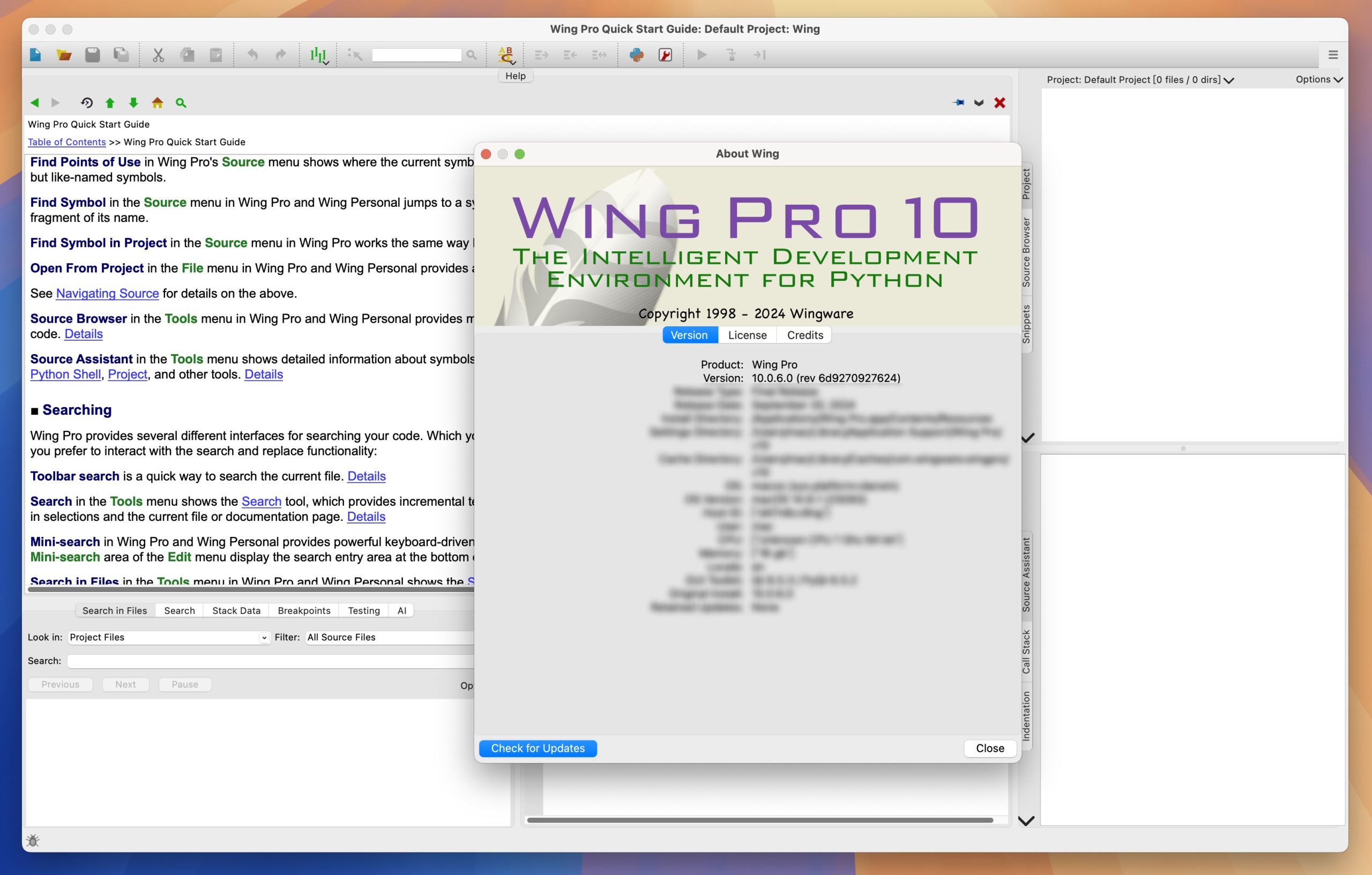Click the step out debug icon

(759, 55)
